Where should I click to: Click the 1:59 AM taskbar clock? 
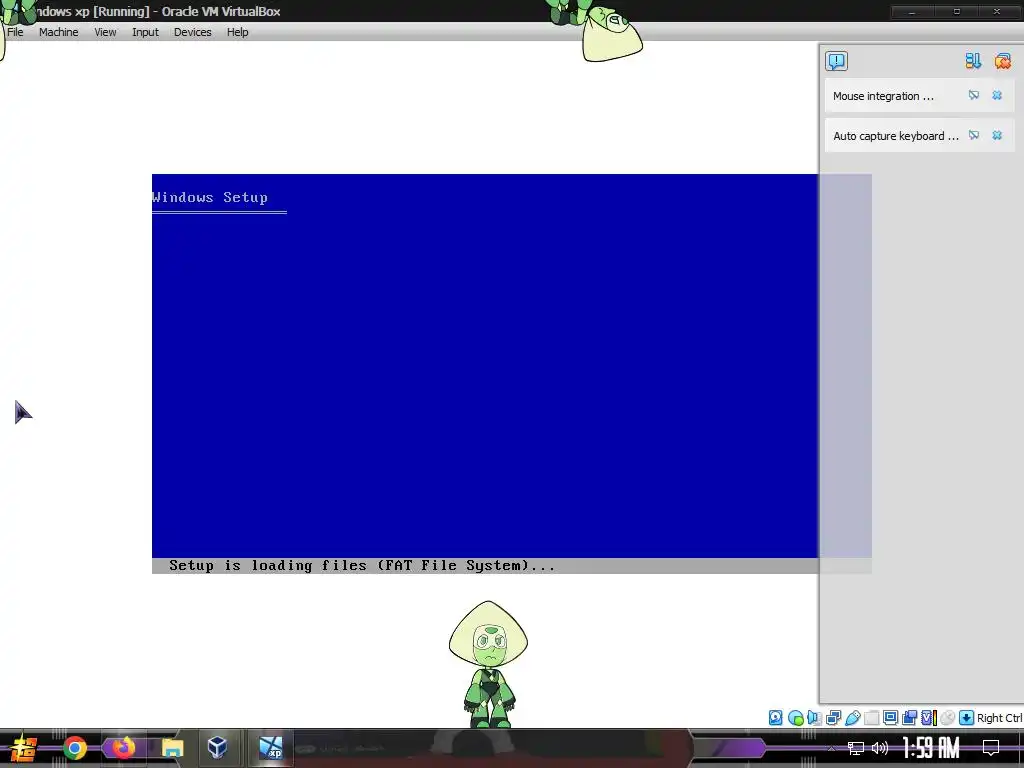(x=931, y=748)
